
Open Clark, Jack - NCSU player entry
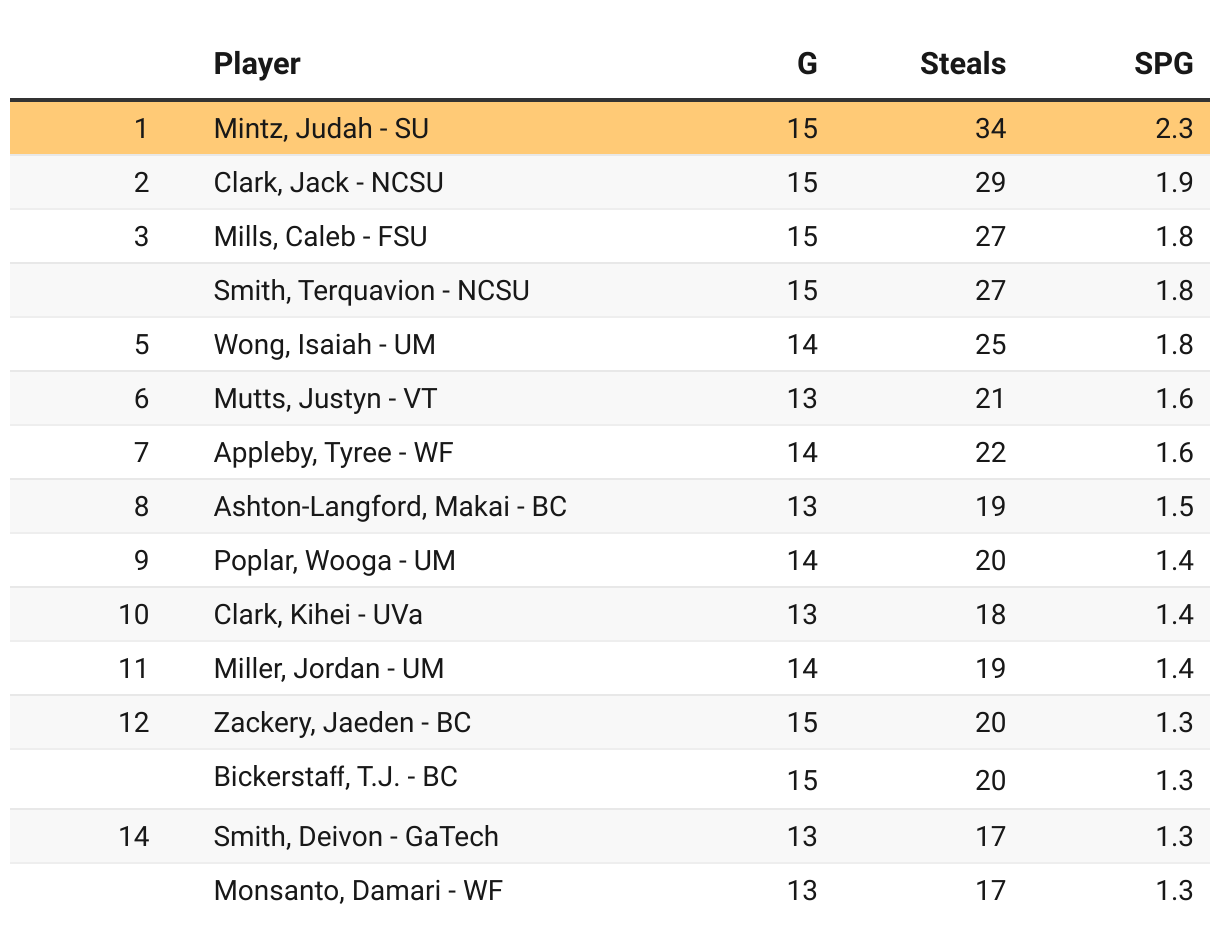click(328, 182)
